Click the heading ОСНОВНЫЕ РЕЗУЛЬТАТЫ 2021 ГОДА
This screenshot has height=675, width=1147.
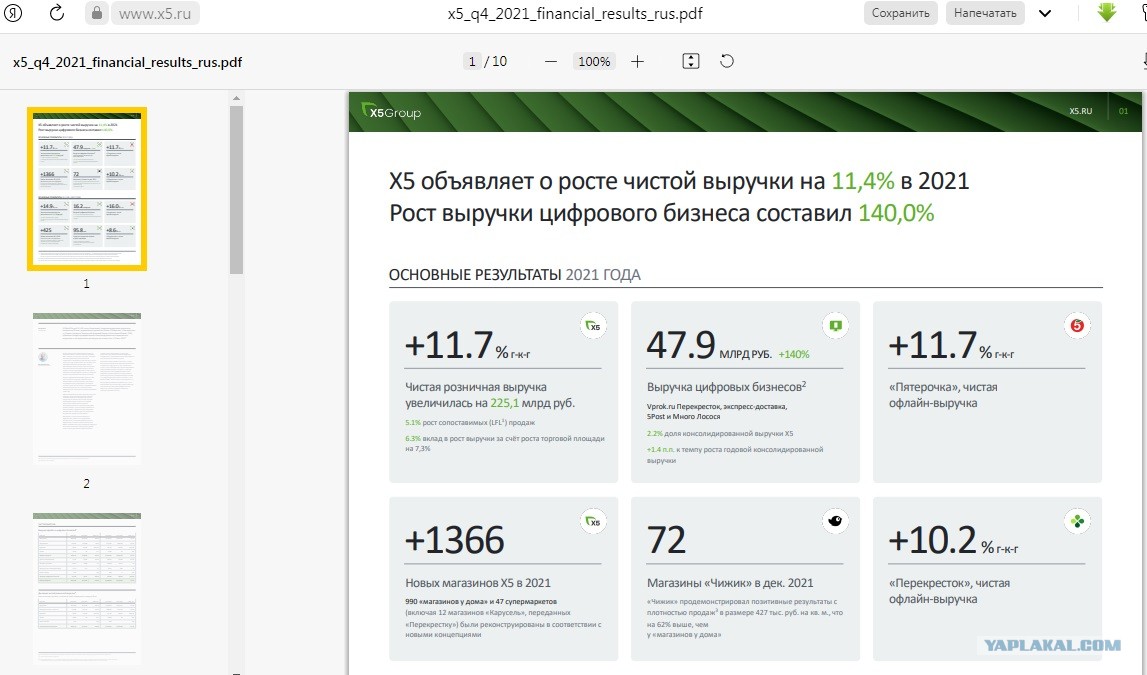click(514, 275)
